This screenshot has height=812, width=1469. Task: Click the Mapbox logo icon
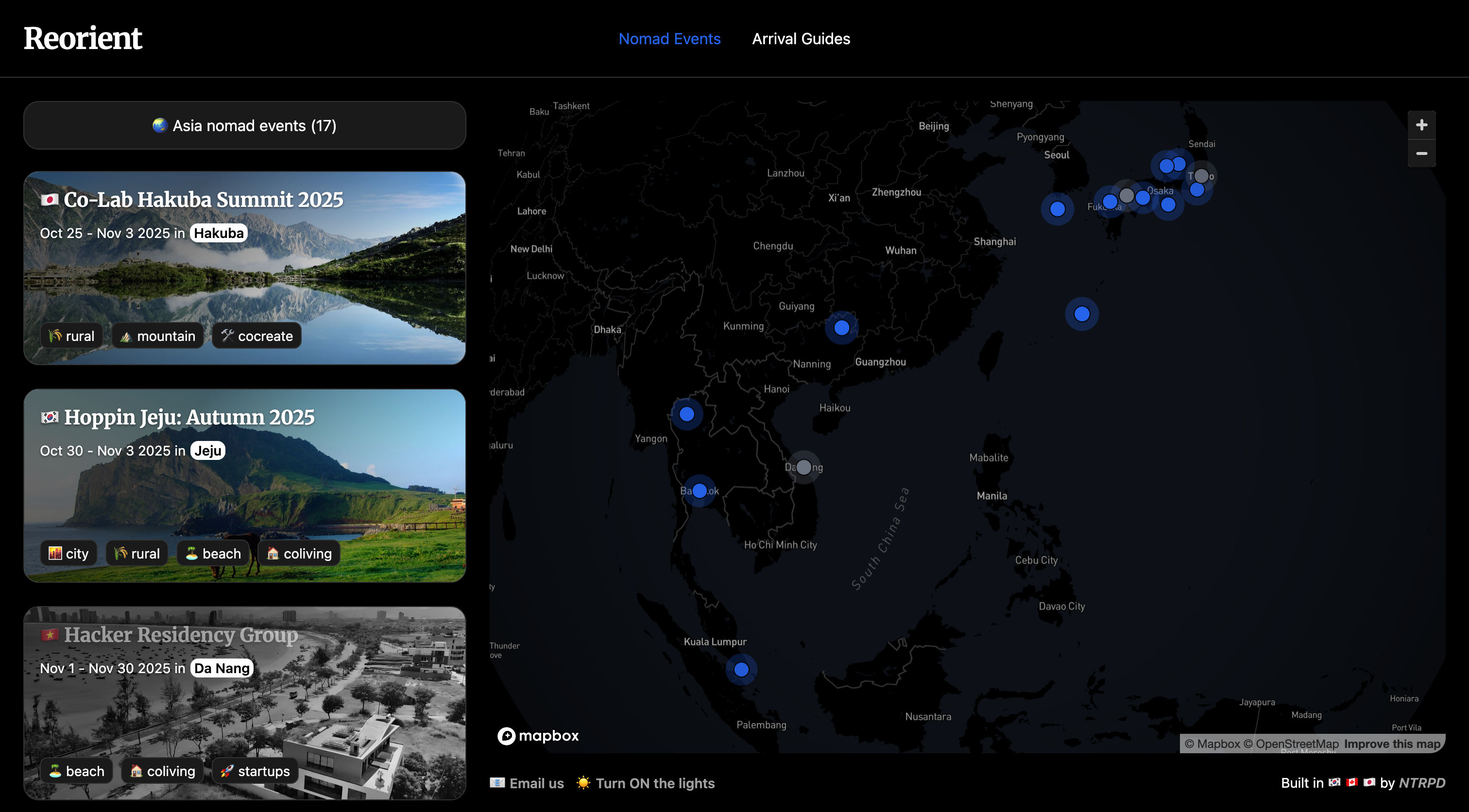coord(506,736)
